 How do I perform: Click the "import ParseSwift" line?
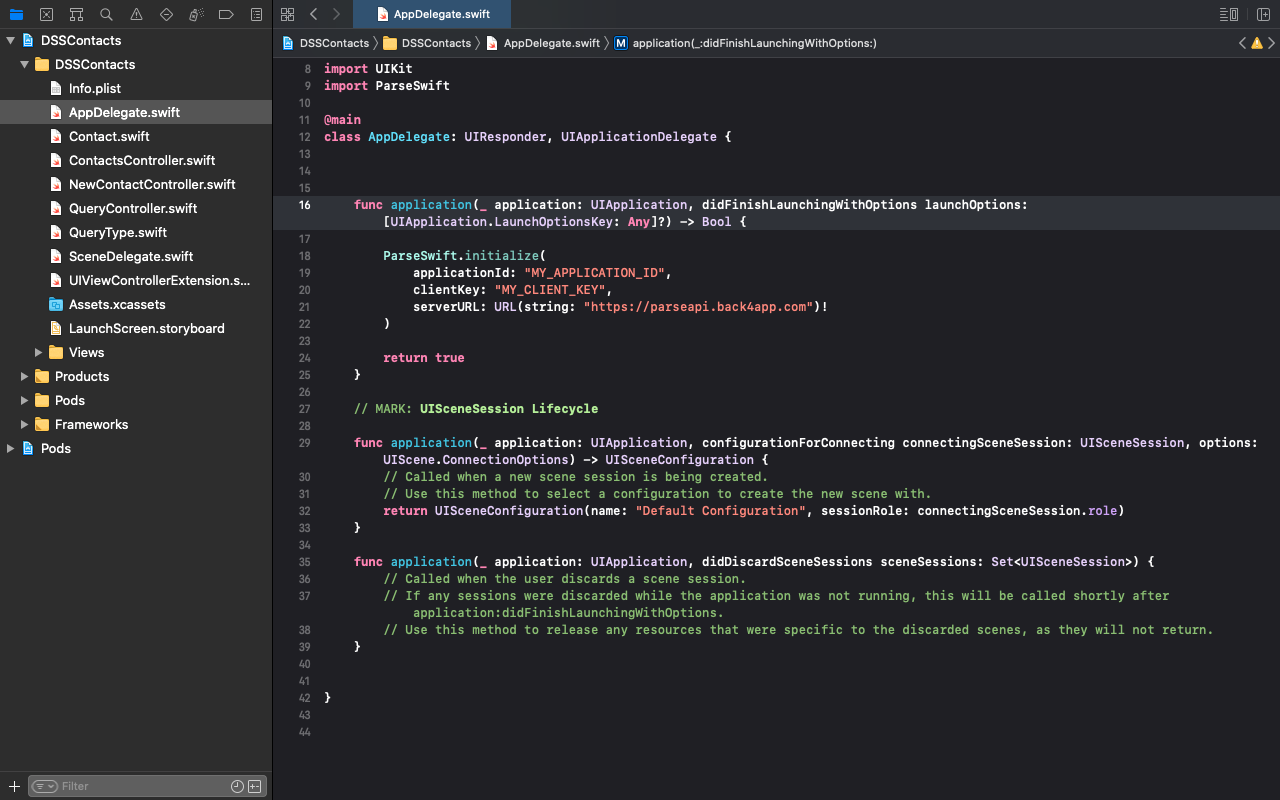[x=387, y=86]
